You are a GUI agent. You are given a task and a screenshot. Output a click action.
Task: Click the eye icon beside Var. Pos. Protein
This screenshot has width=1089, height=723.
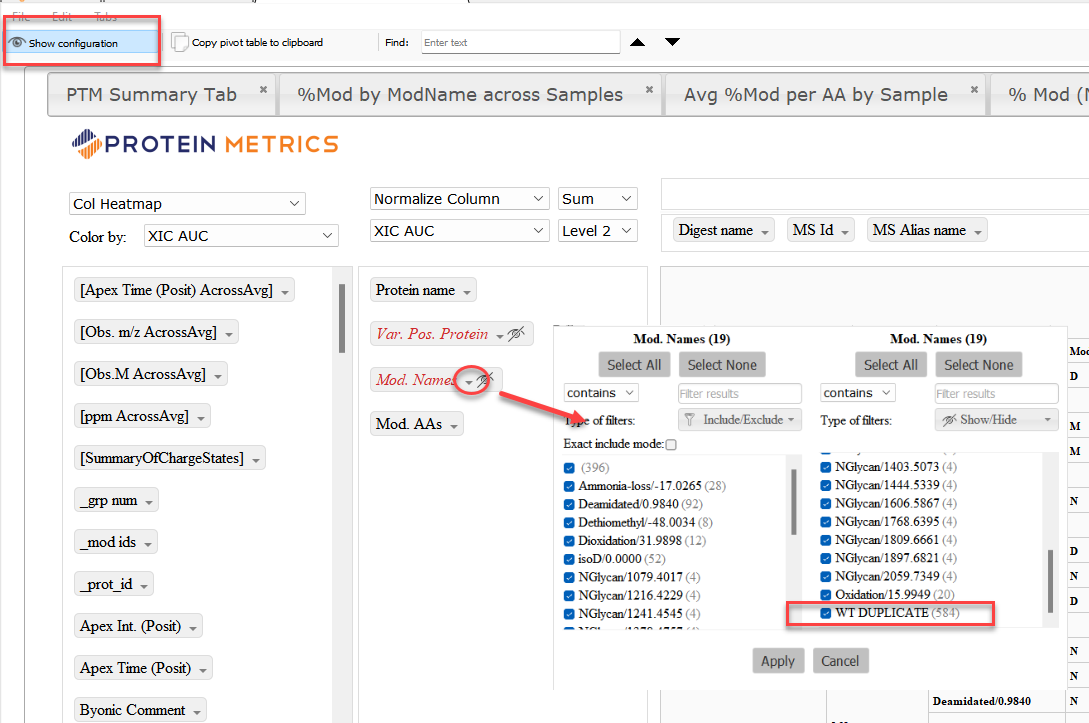coord(518,333)
